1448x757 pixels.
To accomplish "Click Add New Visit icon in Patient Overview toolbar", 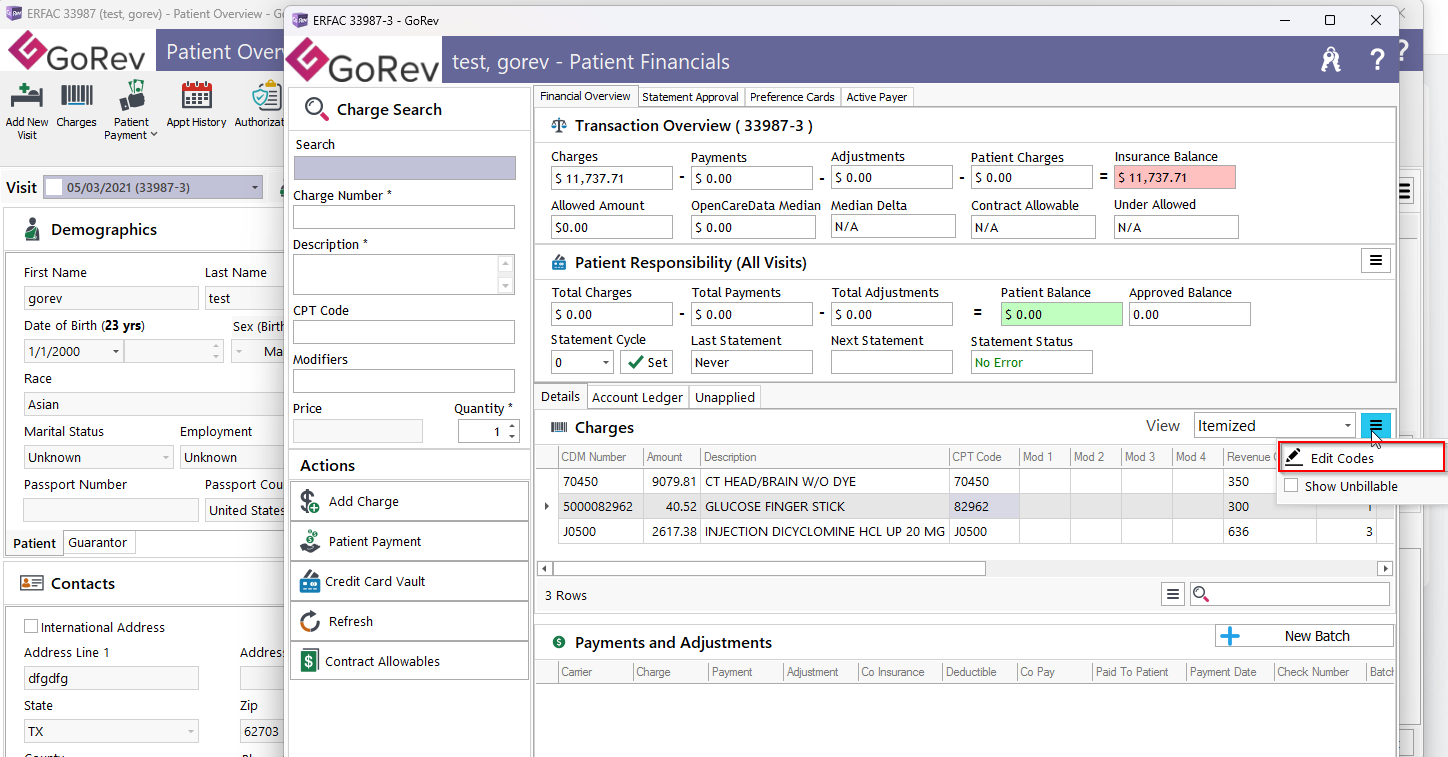I will (x=26, y=97).
